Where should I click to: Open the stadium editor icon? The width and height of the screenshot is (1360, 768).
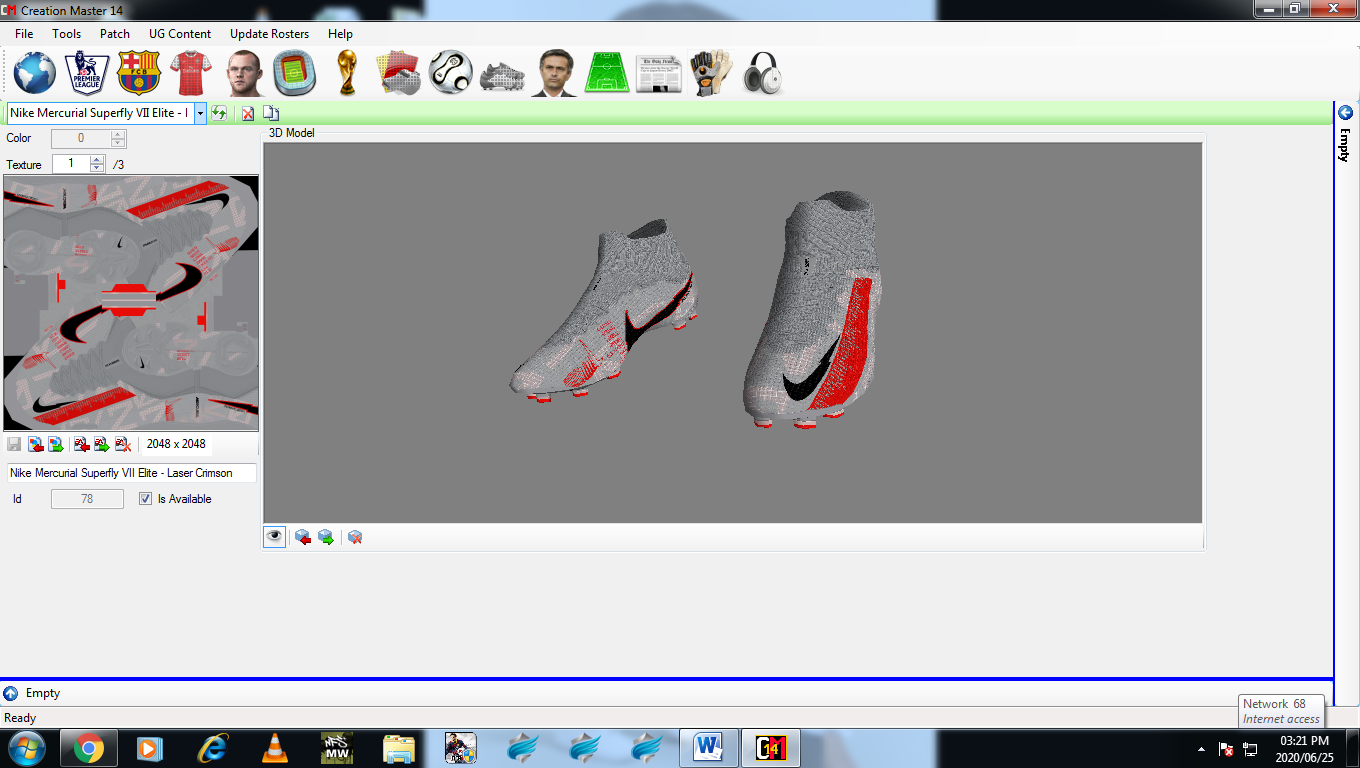(x=295, y=73)
